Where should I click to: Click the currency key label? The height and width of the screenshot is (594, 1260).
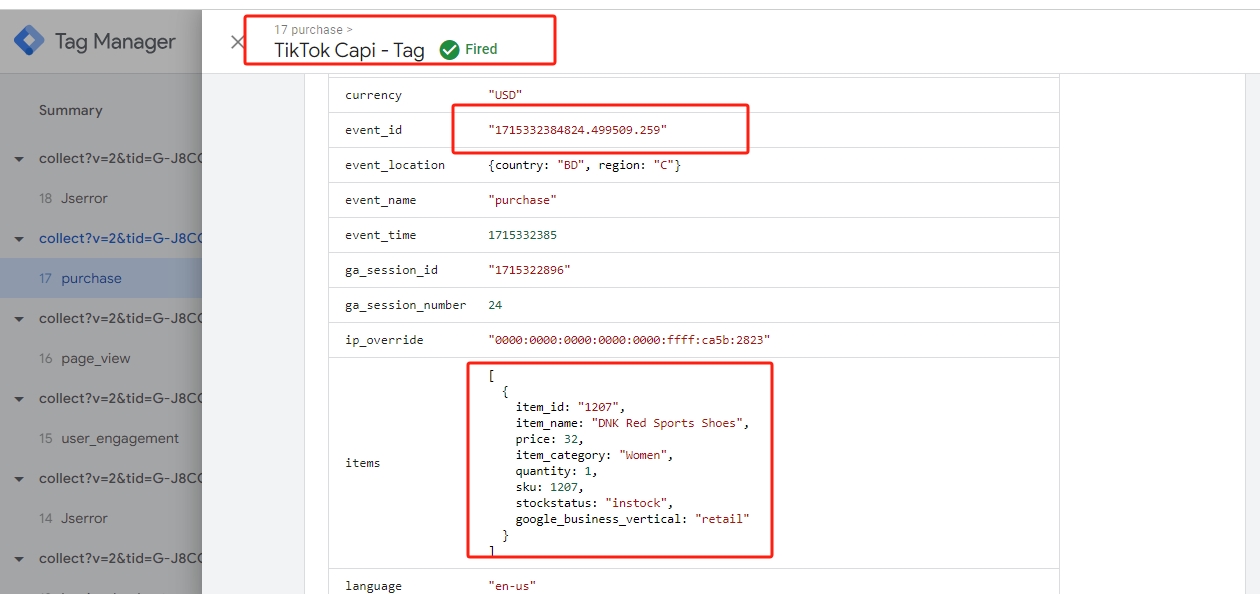point(373,95)
